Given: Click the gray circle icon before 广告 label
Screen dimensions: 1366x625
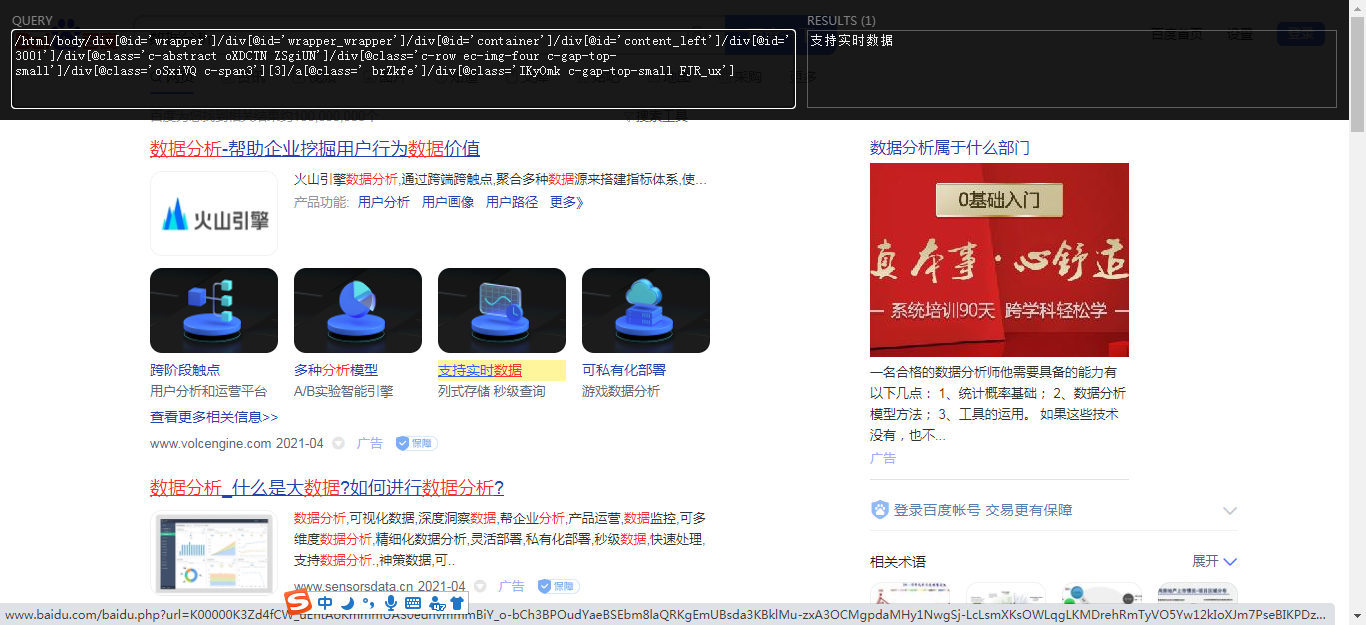Looking at the screenshot, I should (x=338, y=443).
